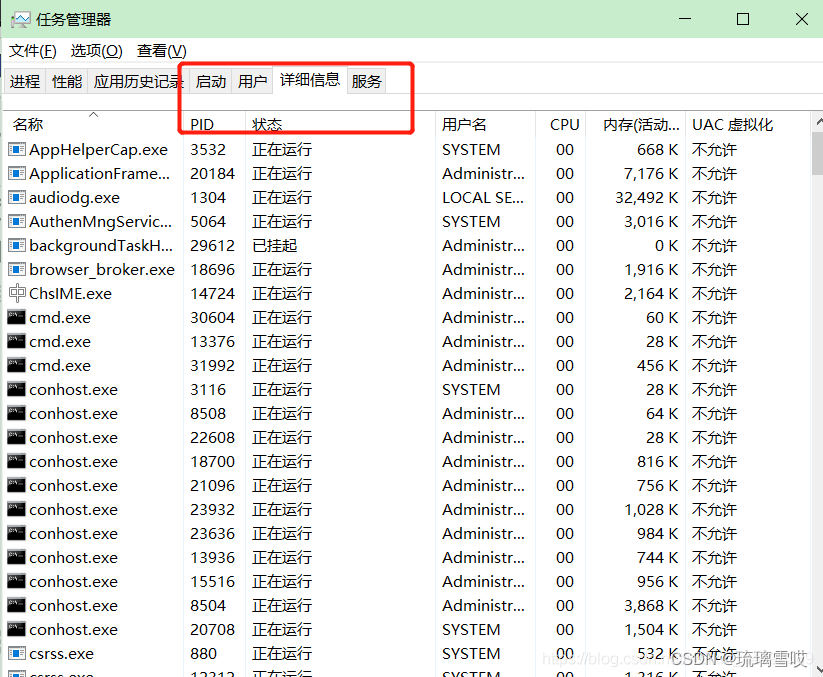Sort by the 名称 column header
This screenshot has height=677, width=823.
tap(94, 124)
